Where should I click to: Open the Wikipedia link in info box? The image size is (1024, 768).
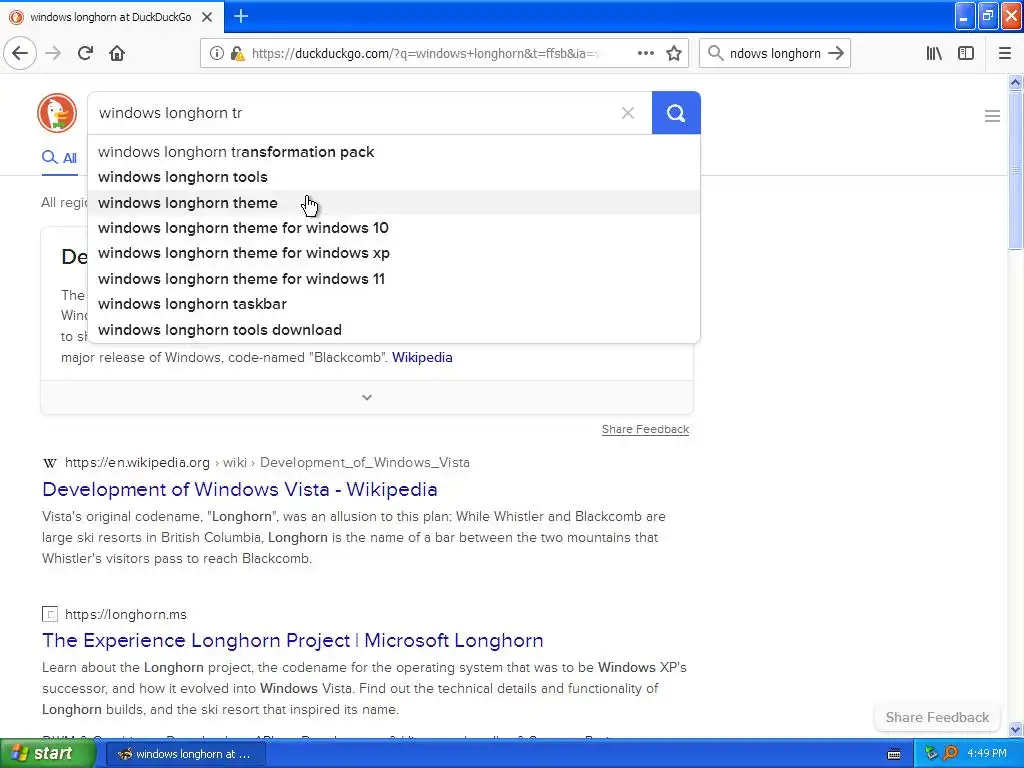[422, 357]
